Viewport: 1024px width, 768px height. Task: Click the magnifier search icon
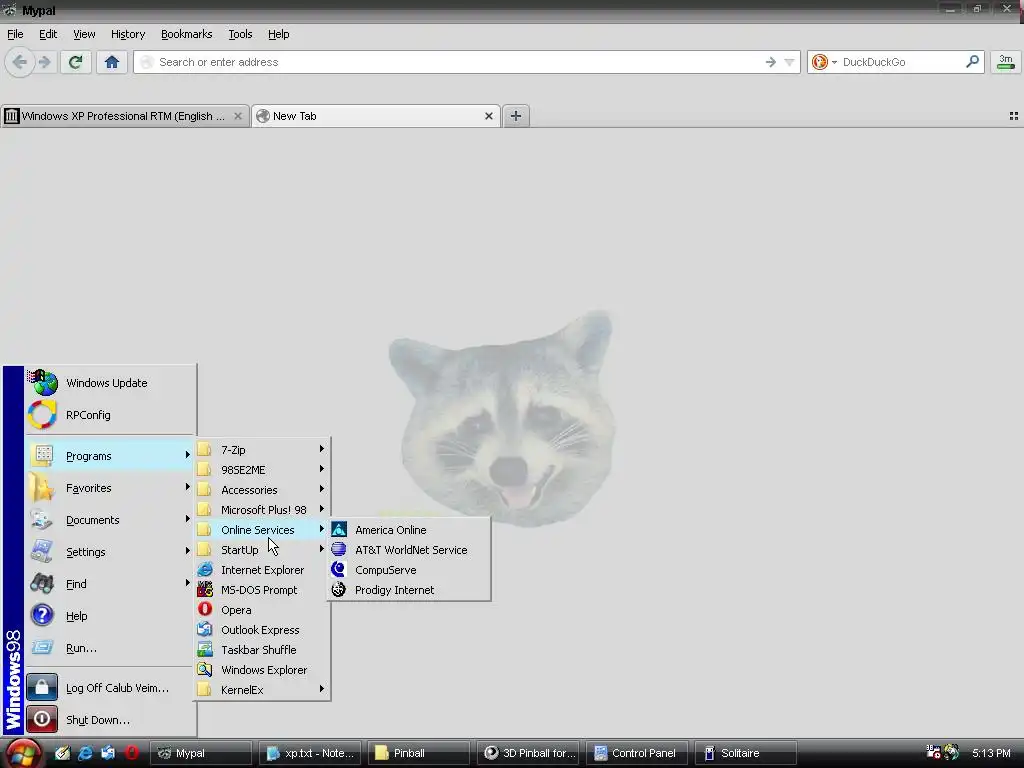coord(972,62)
